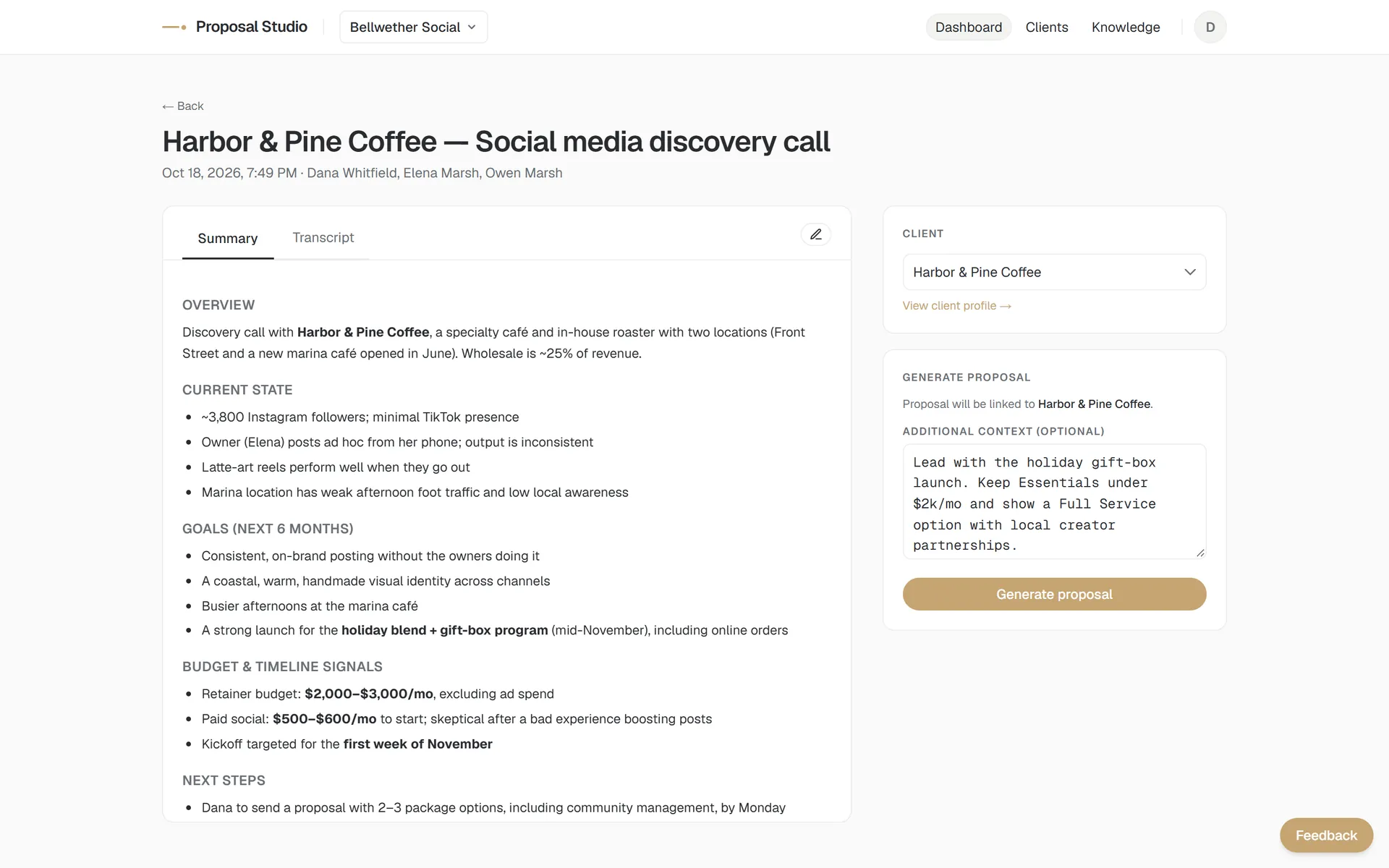The image size is (1389, 868).
Task: Open the Feedback button
Action: click(1326, 835)
